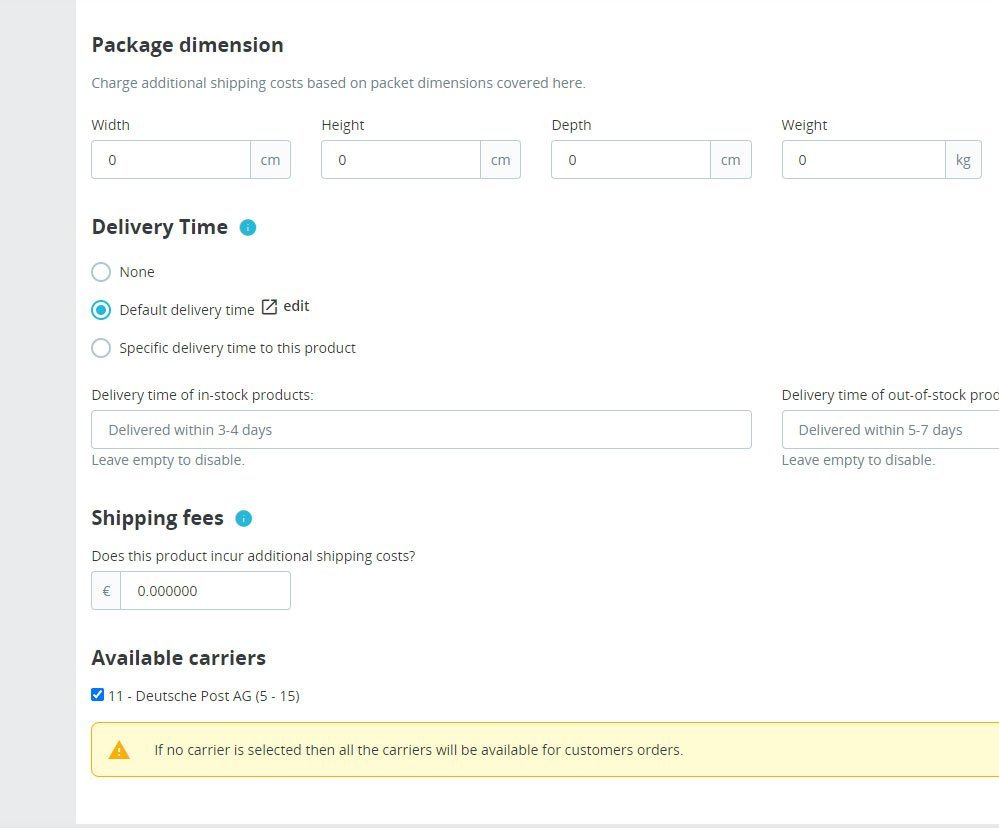This screenshot has width=999, height=828.
Task: Click the kg unit next to Weight
Action: [x=963, y=160]
